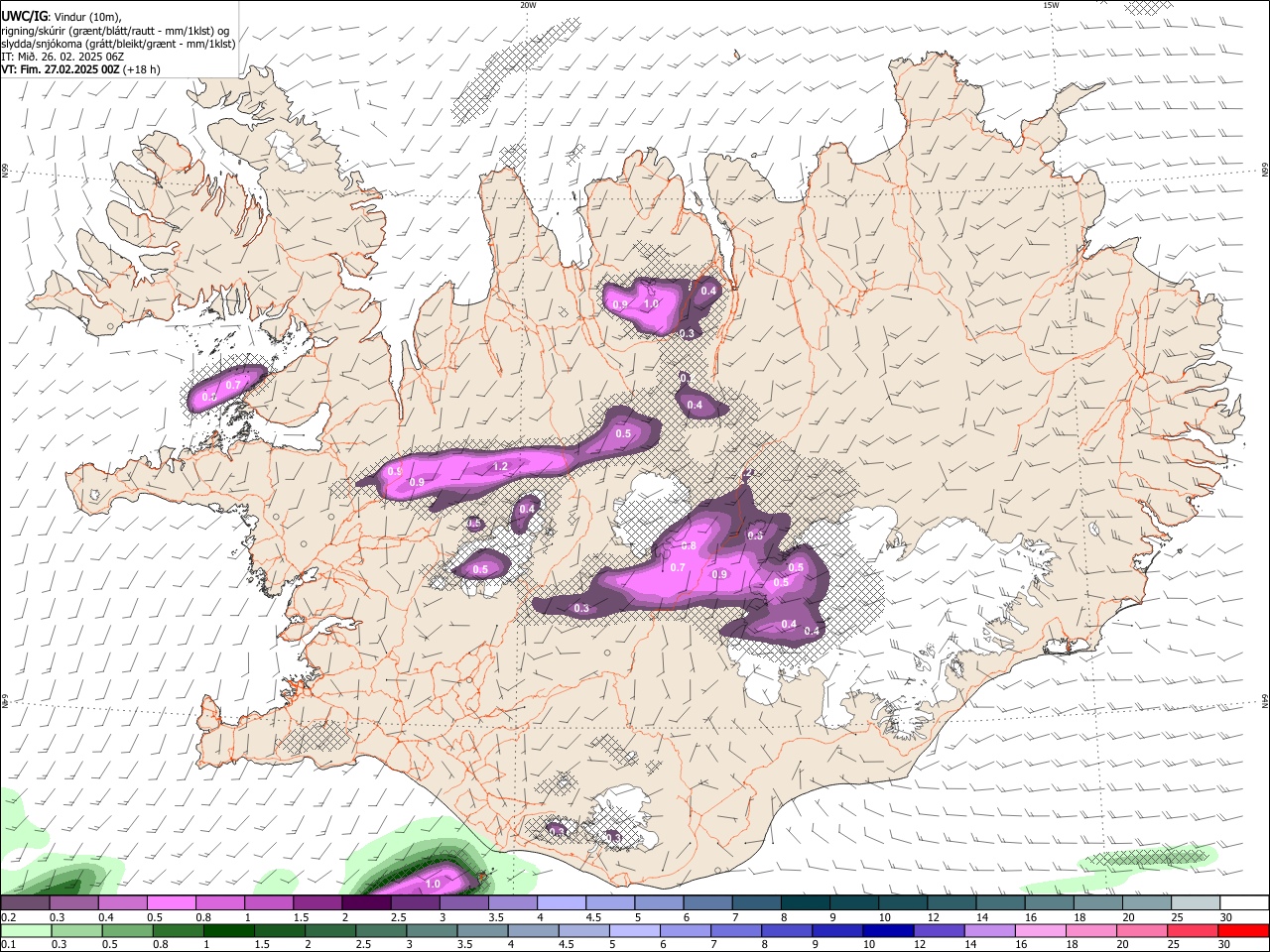The height and width of the screenshot is (952, 1270).
Task: Click the UWC/IG title text
Action: pyautogui.click(x=24, y=16)
